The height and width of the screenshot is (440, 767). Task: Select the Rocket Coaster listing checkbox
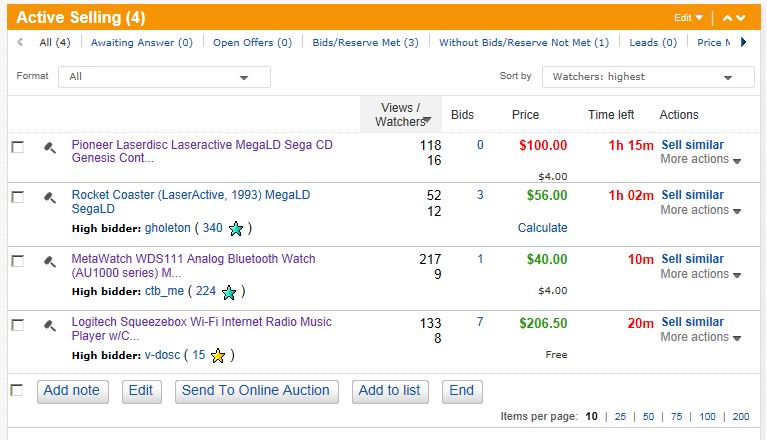[x=17, y=197]
